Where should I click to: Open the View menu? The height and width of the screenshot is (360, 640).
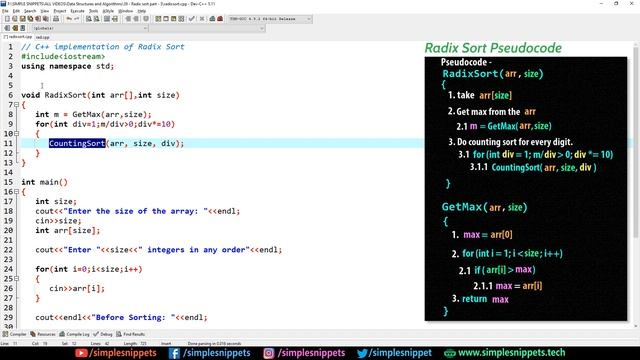point(45,11)
